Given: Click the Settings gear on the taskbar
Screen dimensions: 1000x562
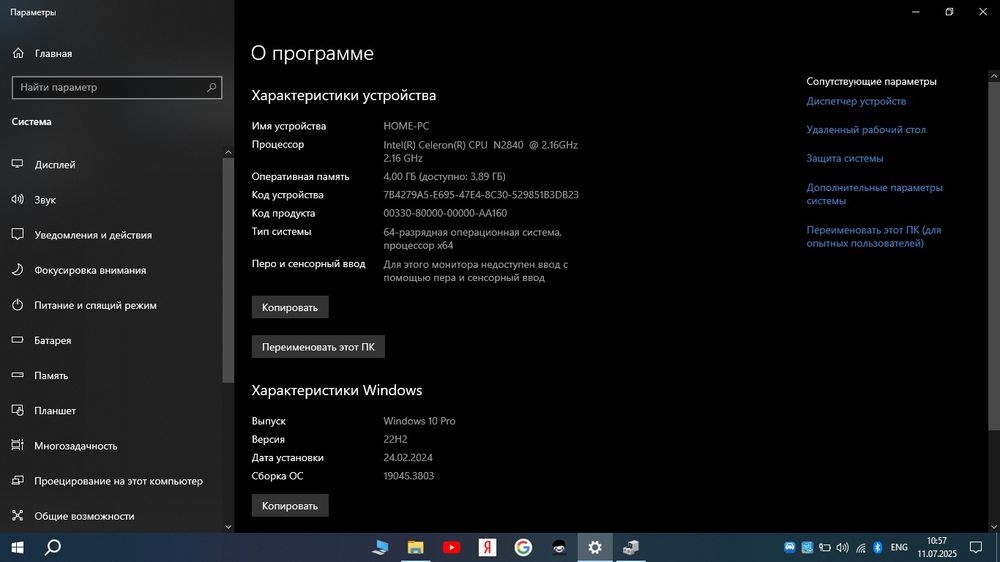Looking at the screenshot, I should (x=594, y=547).
